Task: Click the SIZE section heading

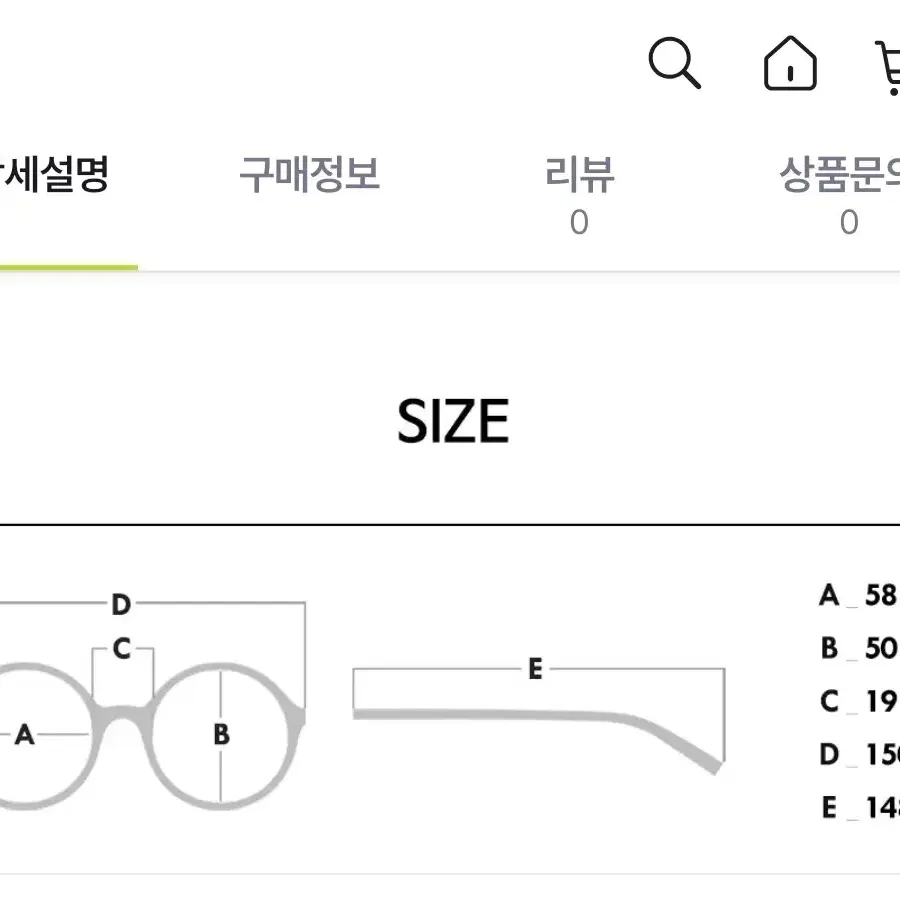Action: [x=453, y=422]
